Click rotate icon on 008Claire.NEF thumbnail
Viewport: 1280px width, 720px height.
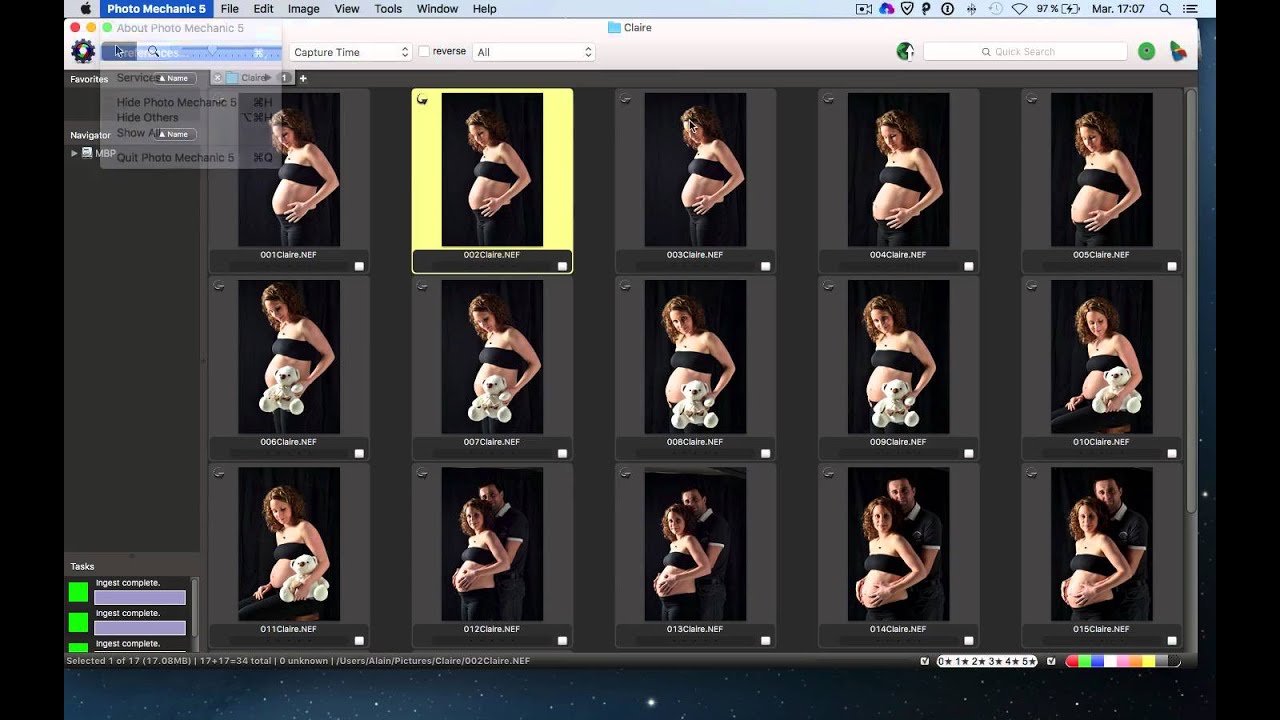coord(625,286)
